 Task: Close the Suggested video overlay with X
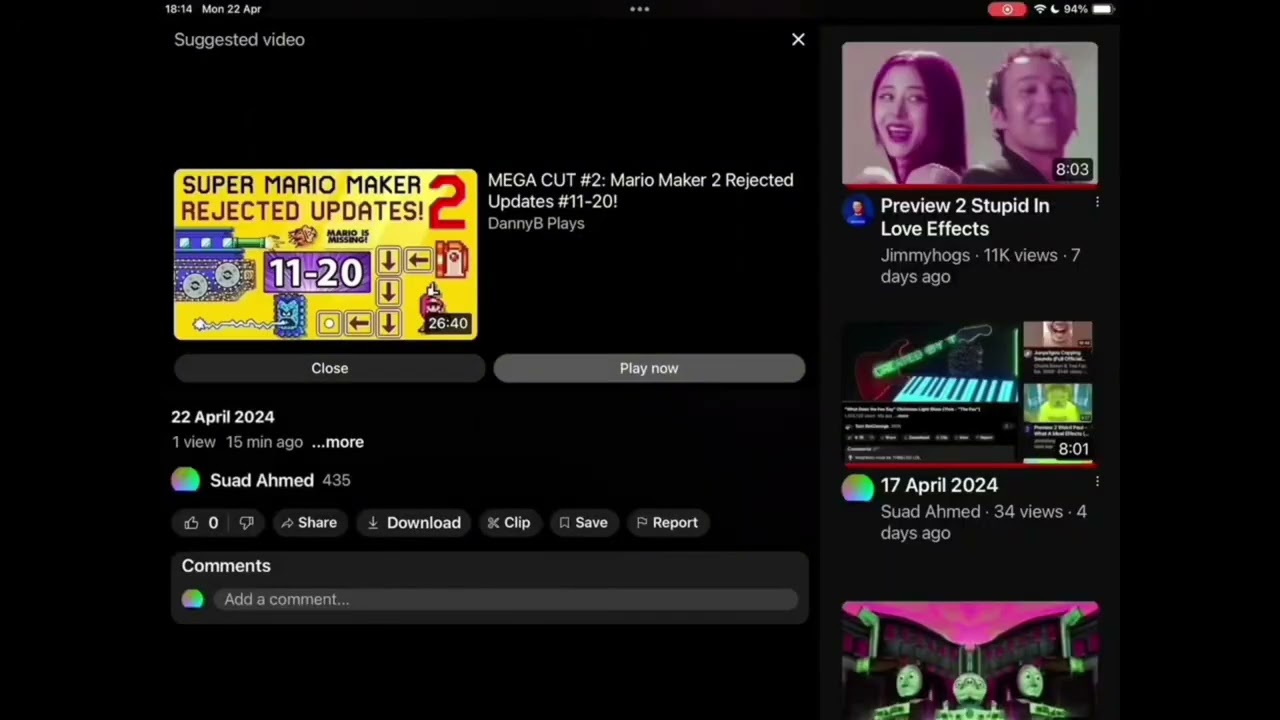point(798,40)
